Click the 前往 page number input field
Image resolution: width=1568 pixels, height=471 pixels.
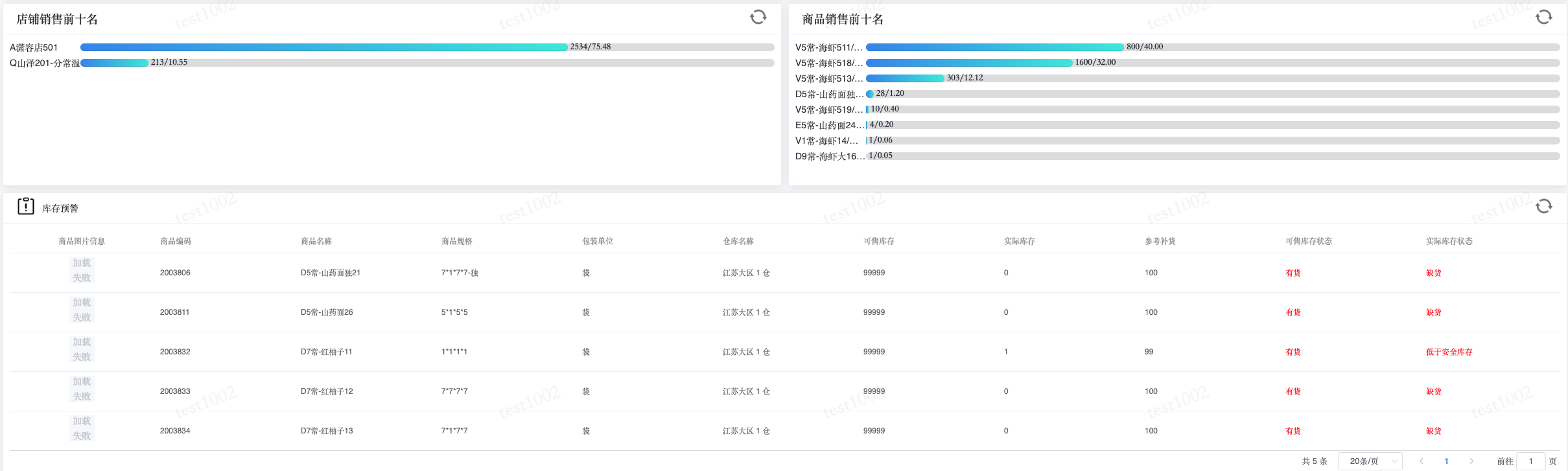[x=1531, y=461]
